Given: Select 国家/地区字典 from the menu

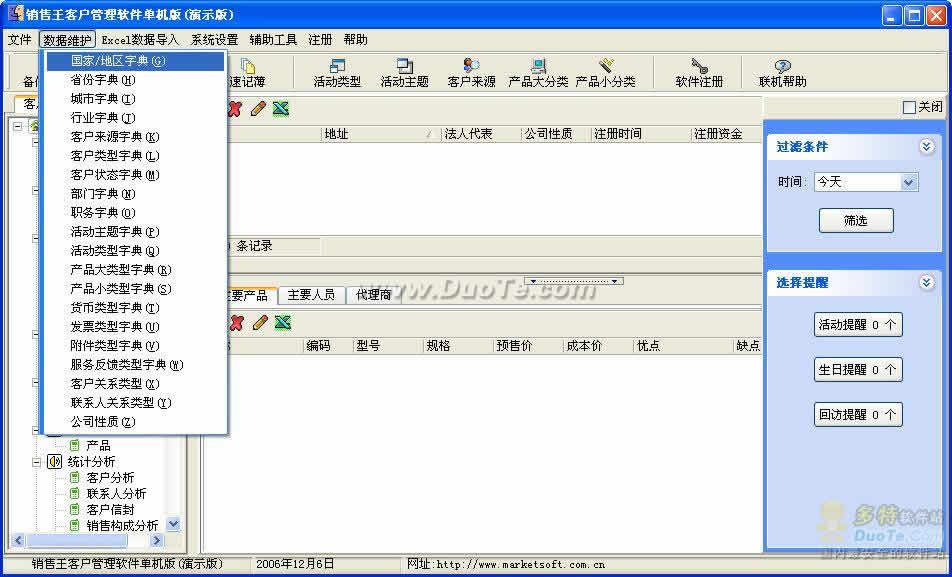Looking at the screenshot, I should 118,61.
